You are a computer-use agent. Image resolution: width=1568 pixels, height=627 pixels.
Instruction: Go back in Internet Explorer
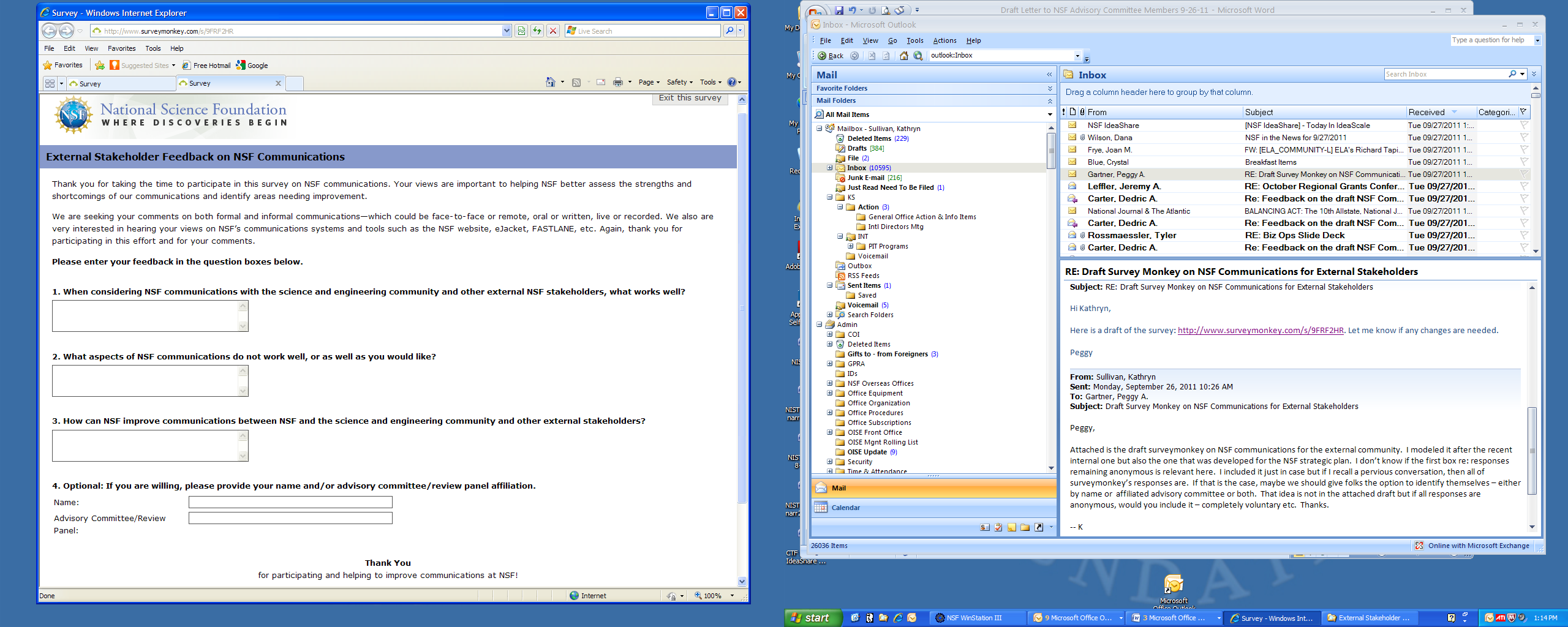point(50,31)
